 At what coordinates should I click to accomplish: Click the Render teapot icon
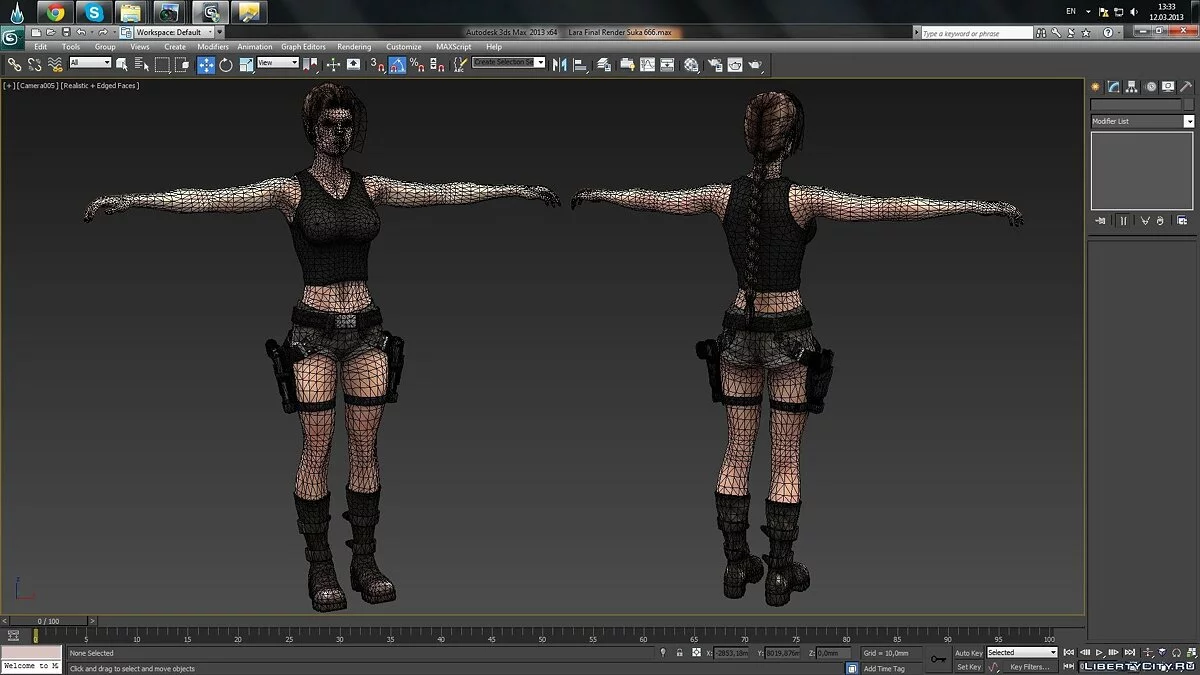(756, 64)
